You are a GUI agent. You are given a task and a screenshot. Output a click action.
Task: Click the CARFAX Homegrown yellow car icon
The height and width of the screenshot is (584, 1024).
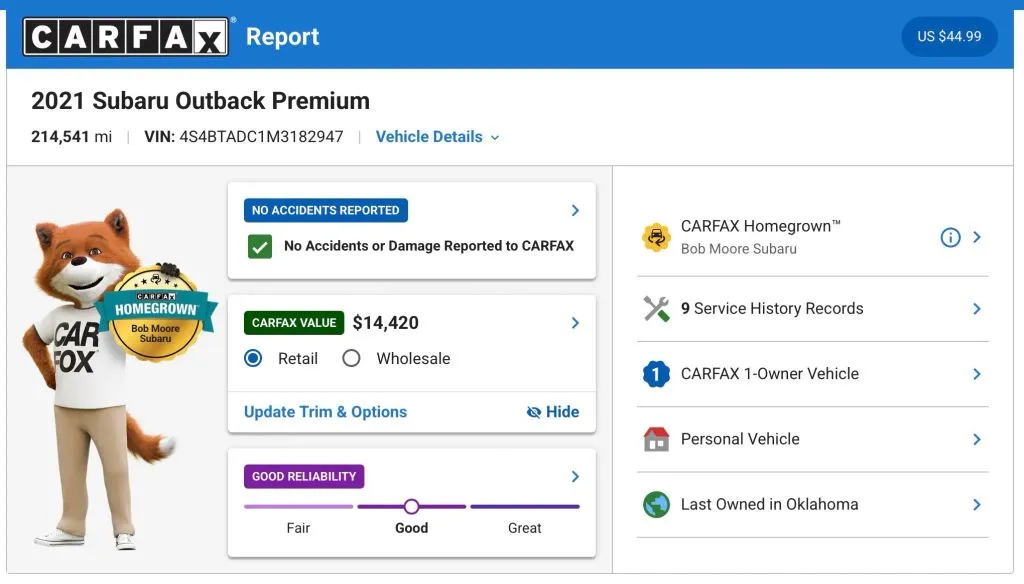(656, 237)
